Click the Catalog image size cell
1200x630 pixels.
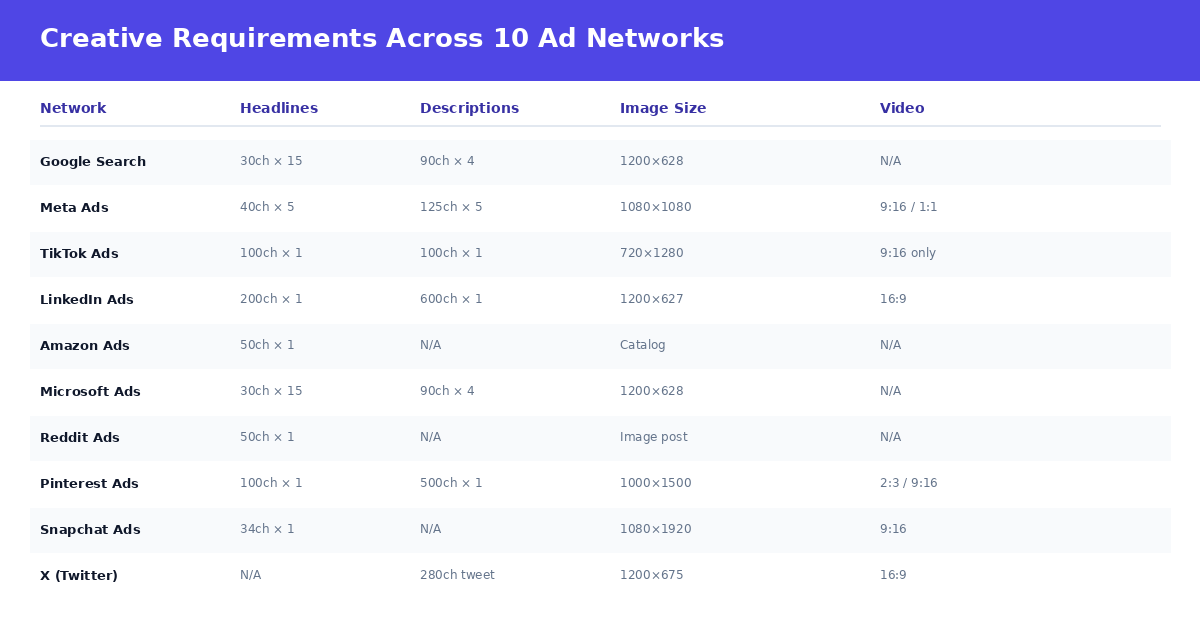pos(643,345)
